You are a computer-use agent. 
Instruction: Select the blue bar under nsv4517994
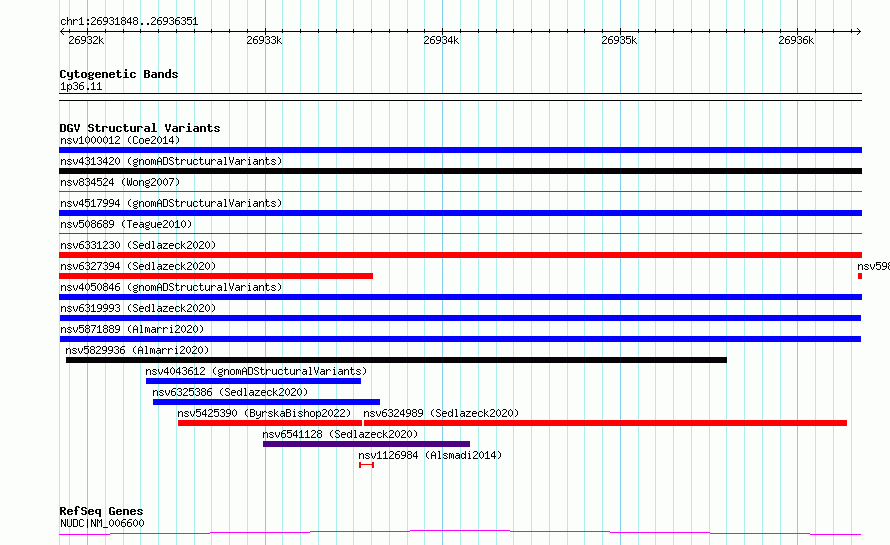[x=460, y=213]
